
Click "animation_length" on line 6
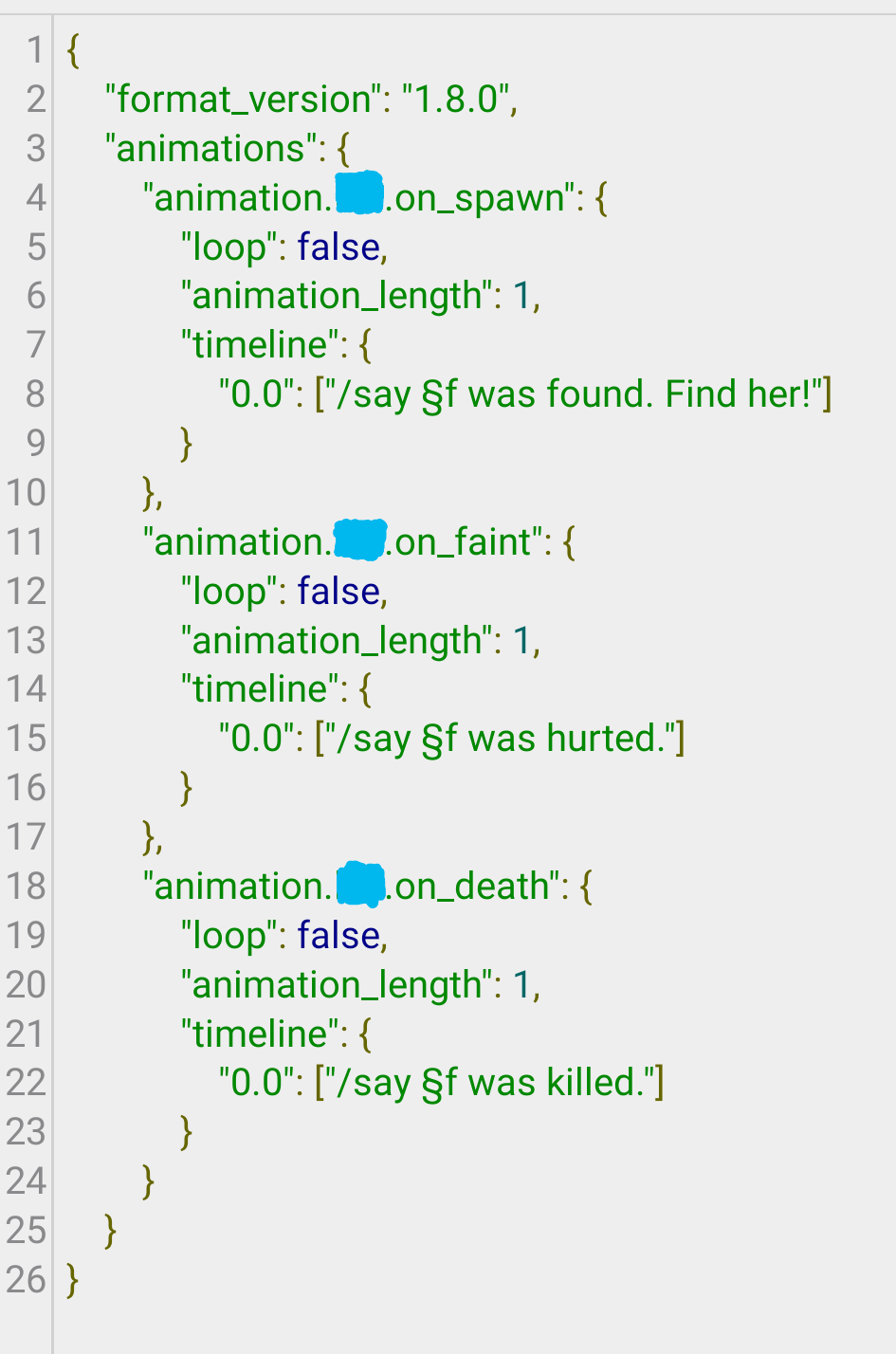tap(337, 296)
